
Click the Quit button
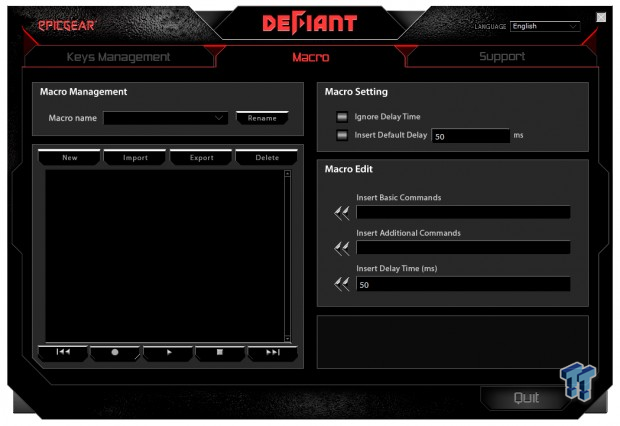point(526,398)
